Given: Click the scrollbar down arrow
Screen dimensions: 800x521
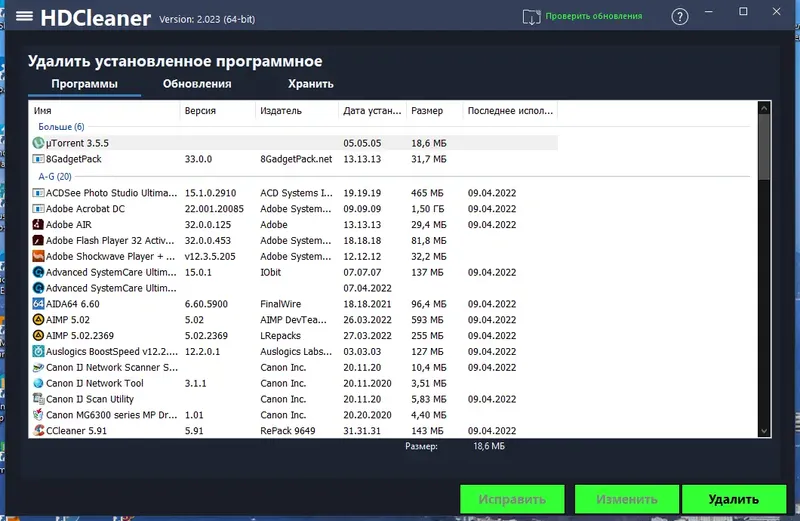Looking at the screenshot, I should [764, 431].
